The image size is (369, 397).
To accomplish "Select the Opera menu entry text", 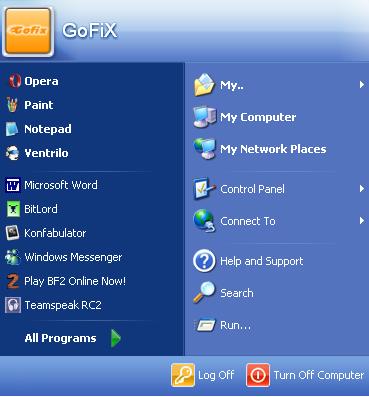I will click(x=41, y=81).
